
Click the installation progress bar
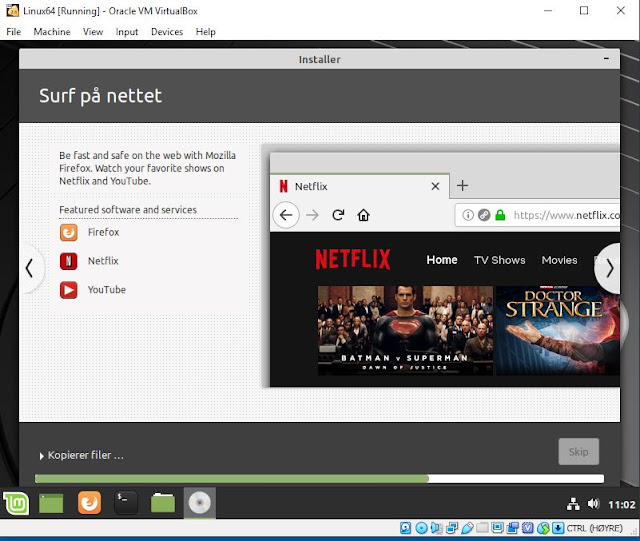pos(319,479)
